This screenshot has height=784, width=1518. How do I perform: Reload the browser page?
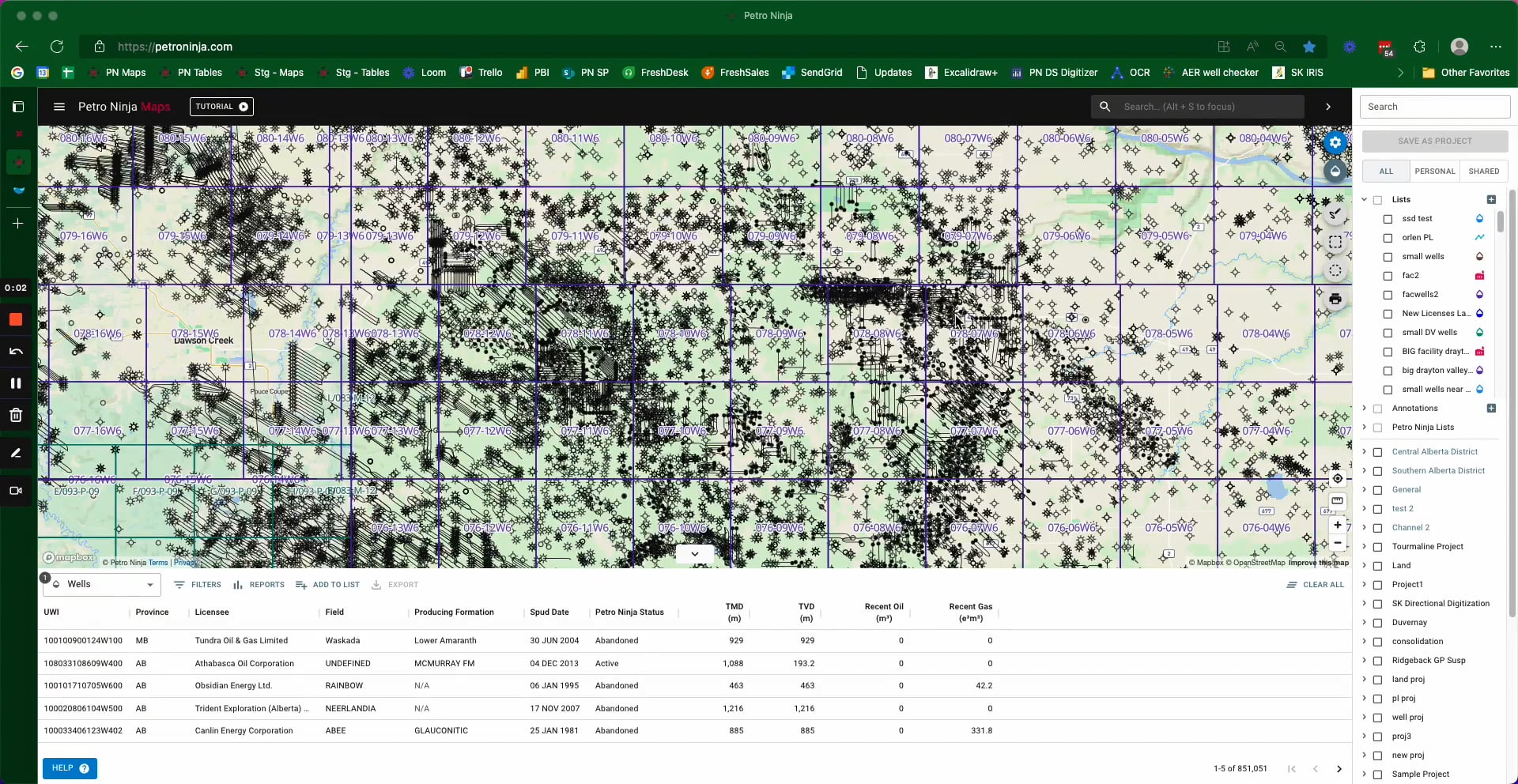pos(57,47)
